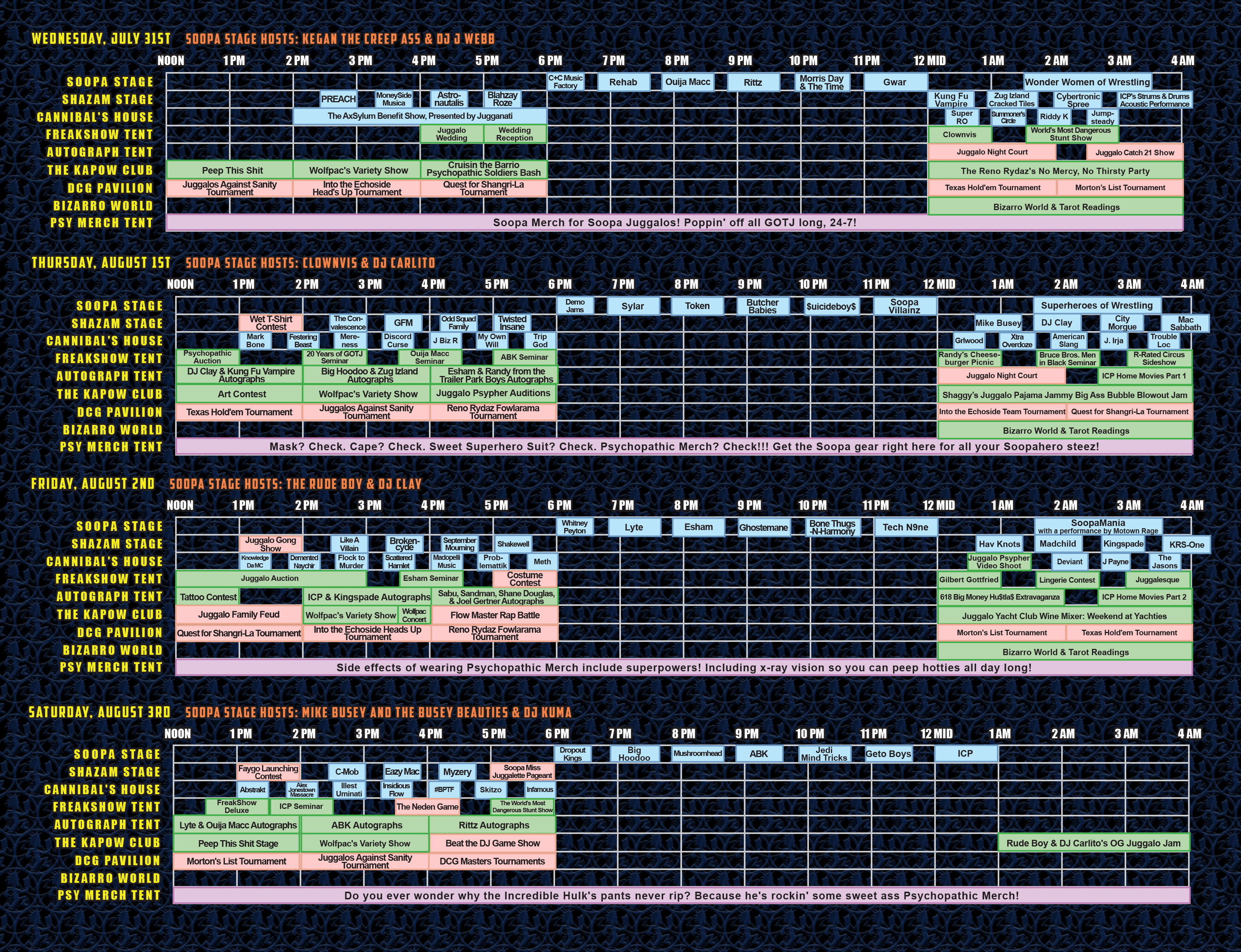Image resolution: width=1241 pixels, height=952 pixels.
Task: Click Juggalo Psypher Auditions
Action: 493,393
